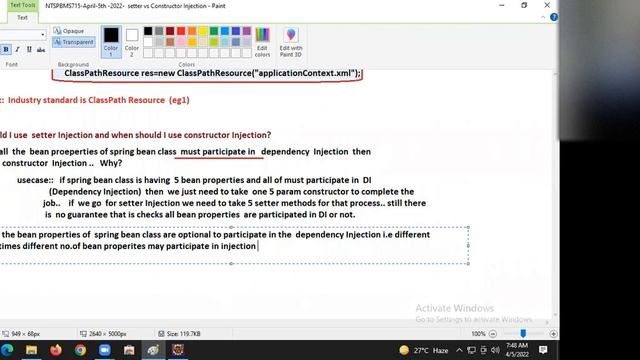Toggle Strikethrough text formatting
The image size is (640, 360).
(41, 49)
